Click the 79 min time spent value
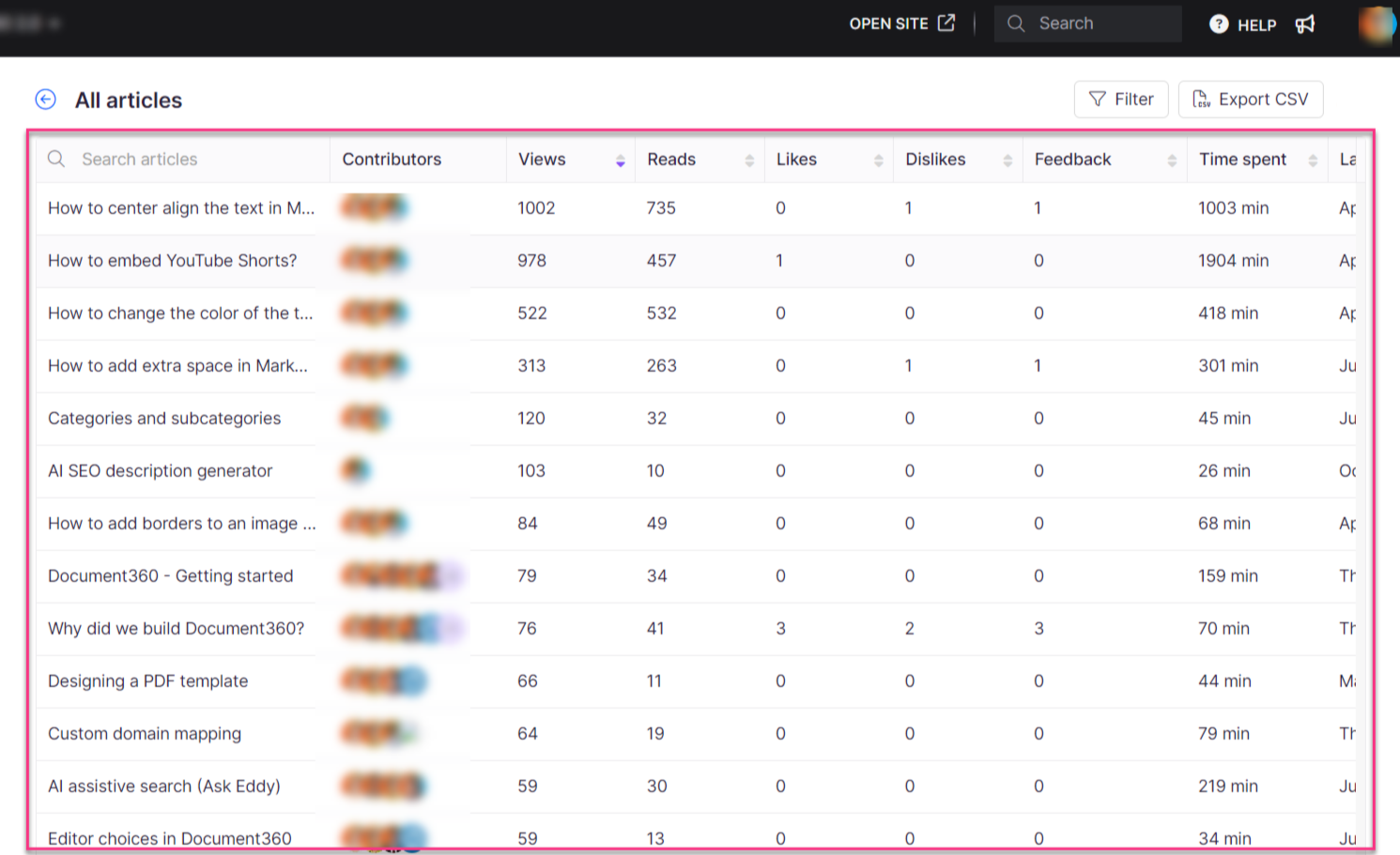The image size is (1400, 855). [1223, 733]
